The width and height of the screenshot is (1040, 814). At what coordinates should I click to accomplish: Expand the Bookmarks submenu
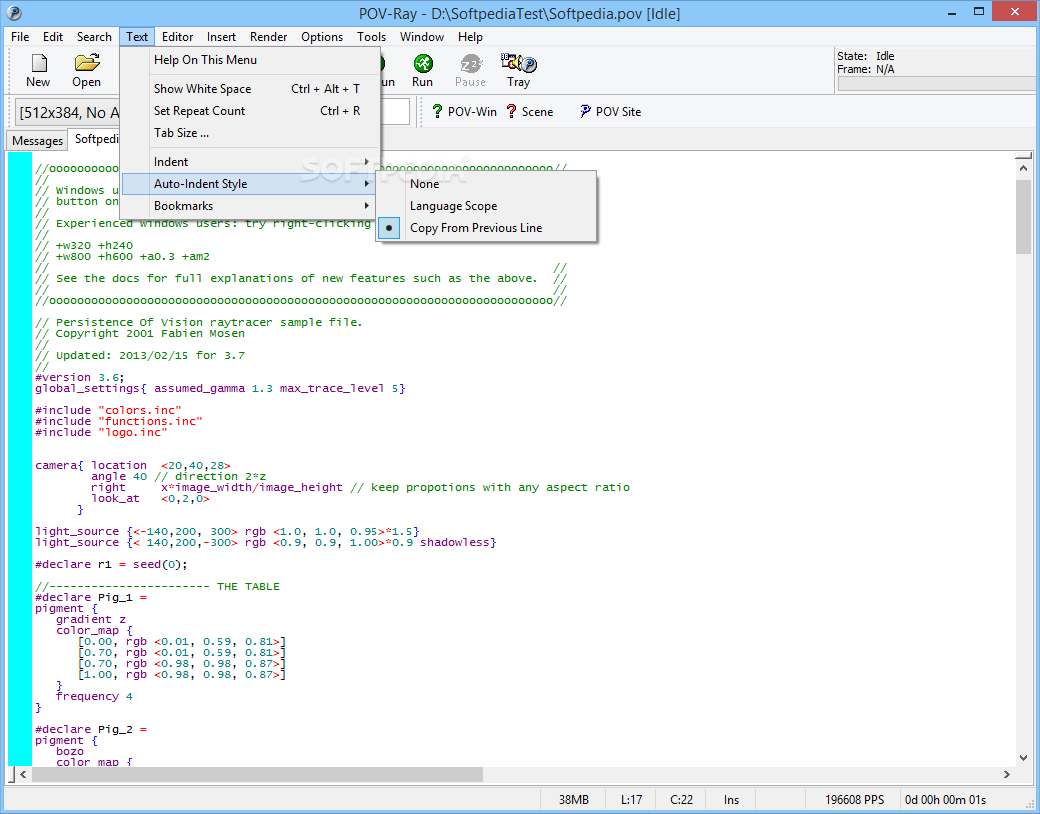point(250,206)
